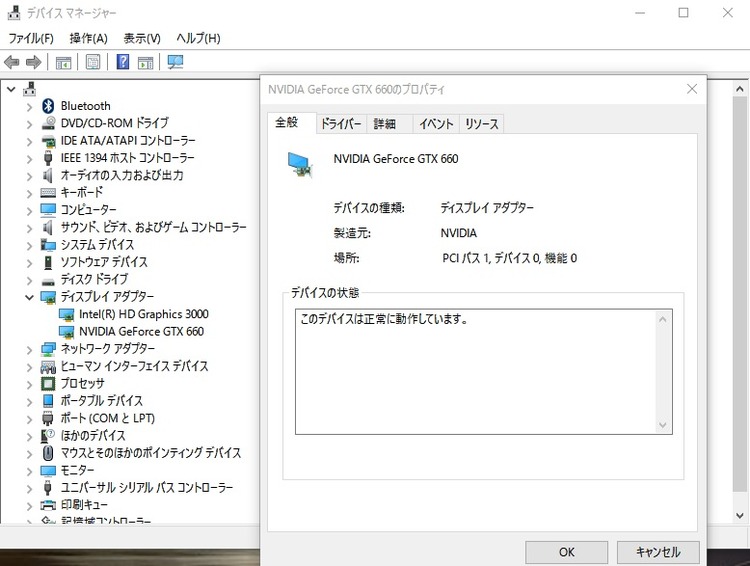
Task: Click the キーボード keyboard icon
Action: pyautogui.click(x=48, y=193)
